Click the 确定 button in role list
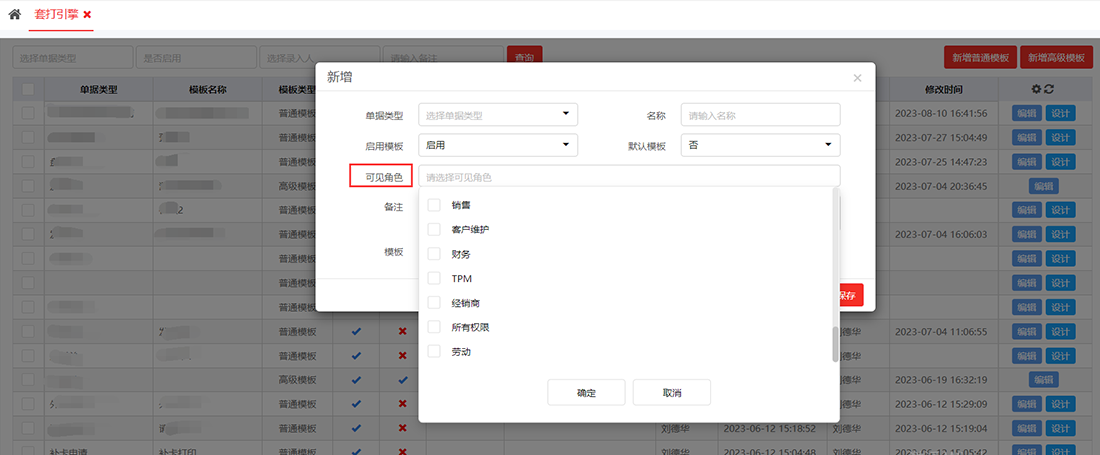 (586, 393)
